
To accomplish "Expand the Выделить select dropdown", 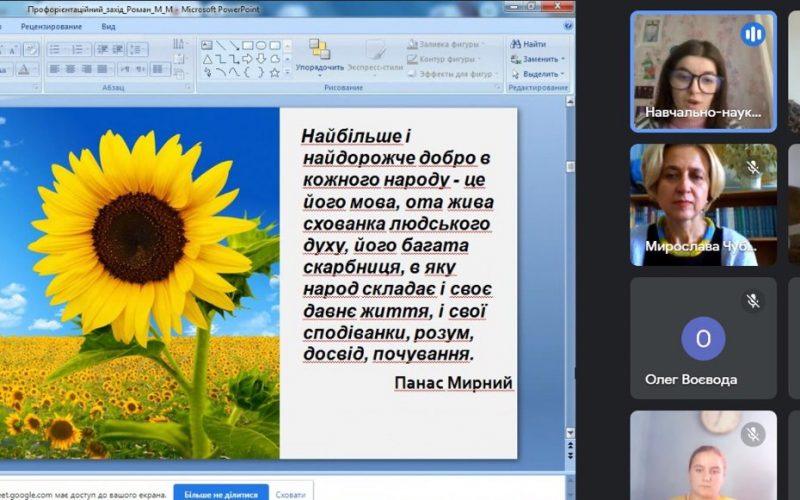I will [x=538, y=74].
